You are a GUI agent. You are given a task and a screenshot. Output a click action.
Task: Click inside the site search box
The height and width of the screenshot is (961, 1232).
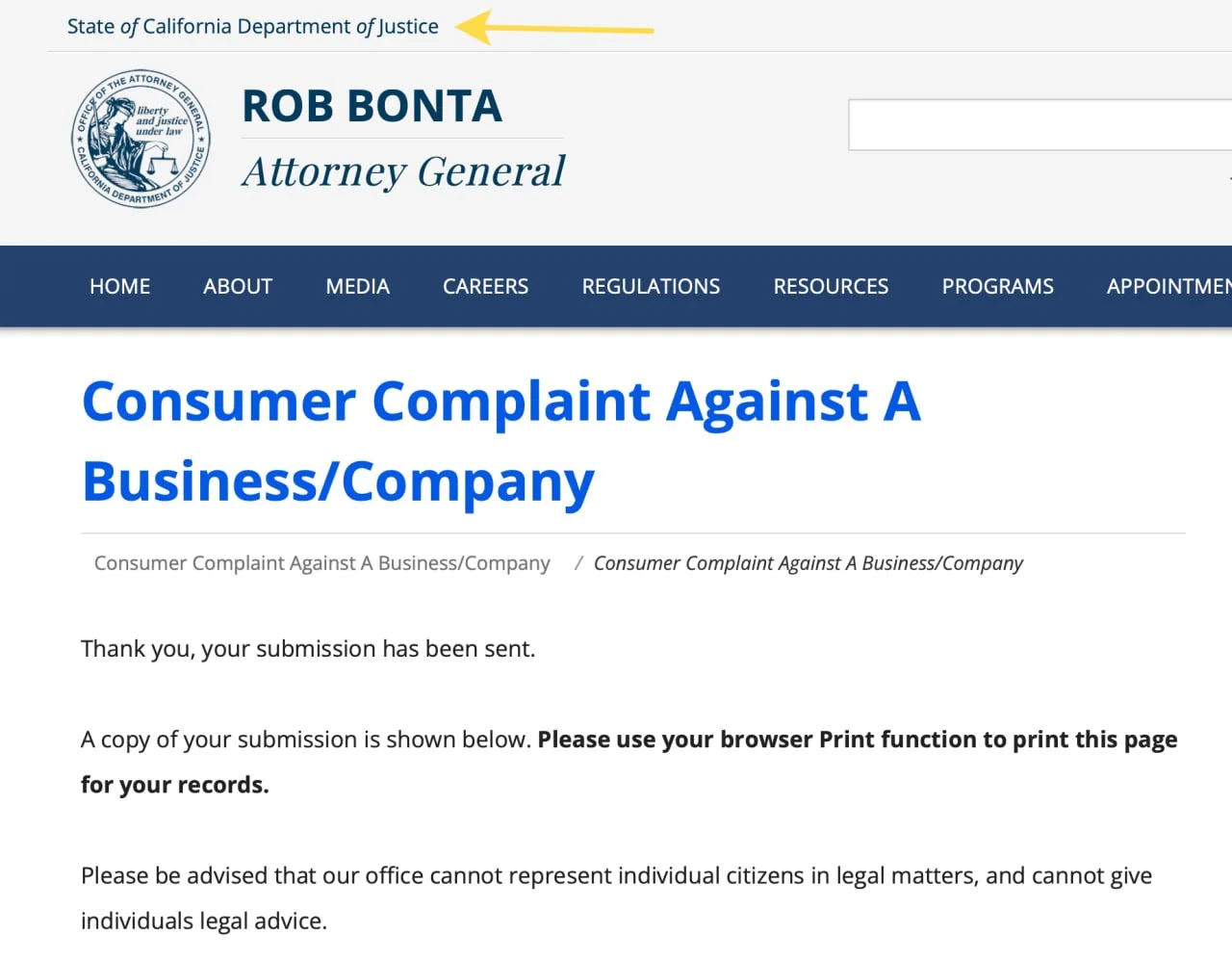1040,124
